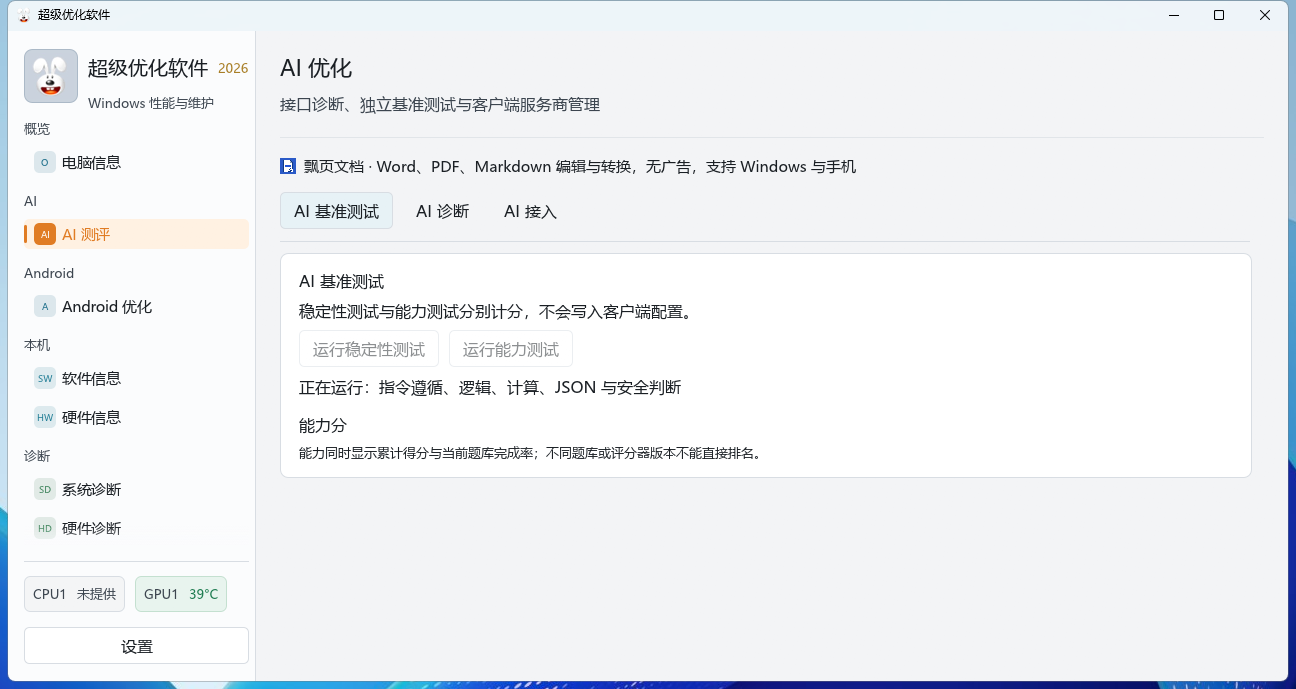The image size is (1296, 689).
Task: Click the 能力同时显示累计得分 note text
Action: (x=533, y=453)
